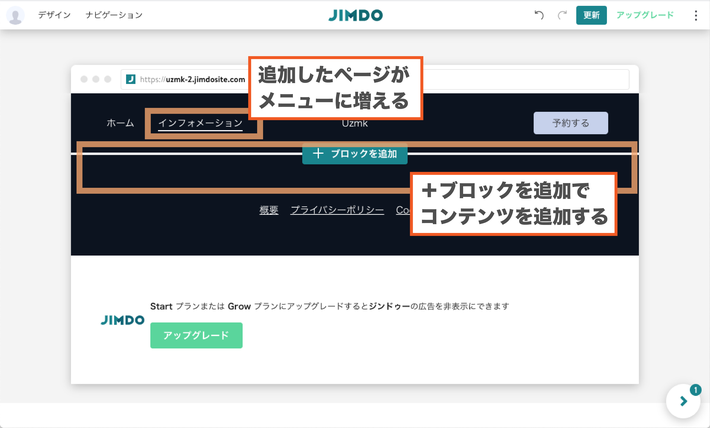This screenshot has width=710, height=428.
Task: Click the ブロックを追加 button
Action: (355, 154)
